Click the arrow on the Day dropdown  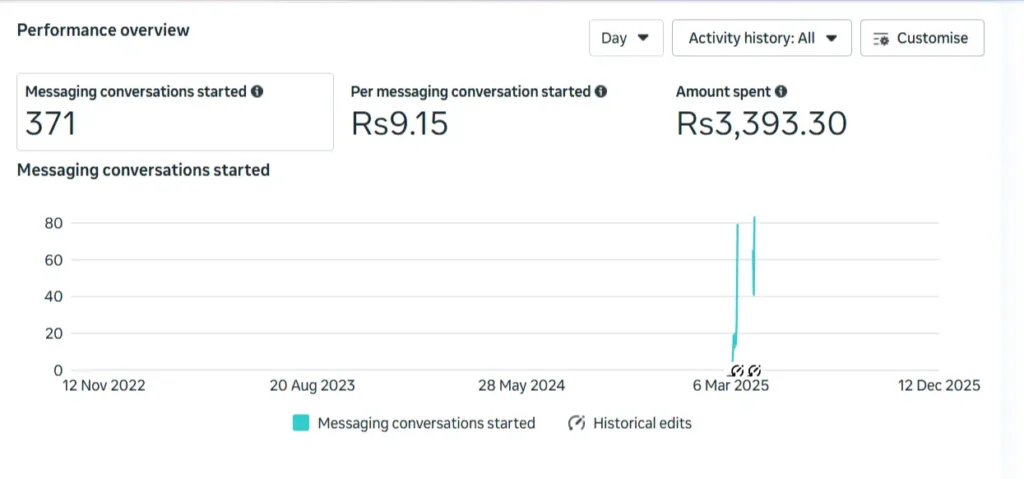point(643,38)
